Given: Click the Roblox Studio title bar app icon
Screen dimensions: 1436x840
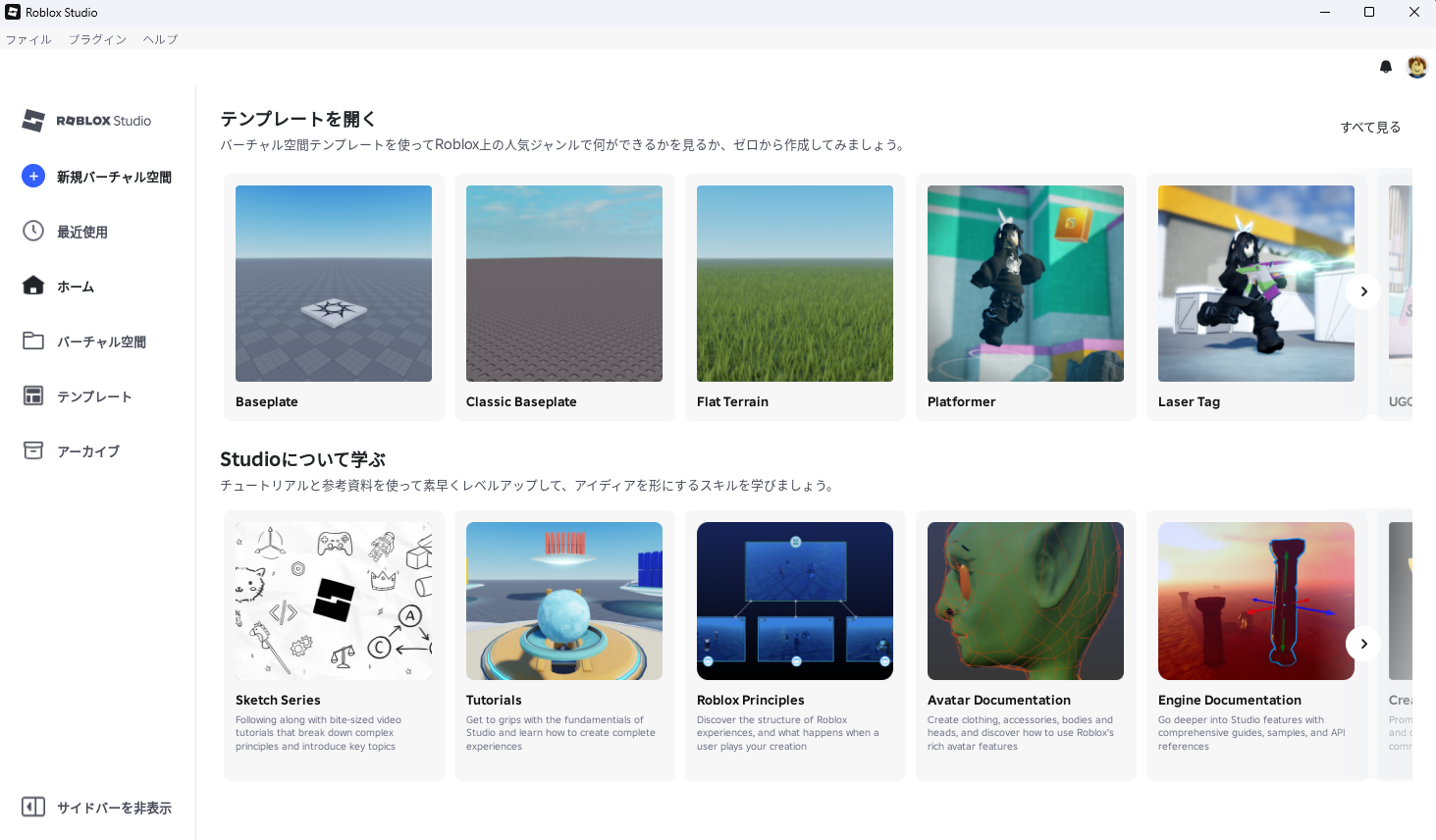Looking at the screenshot, I should (x=13, y=12).
